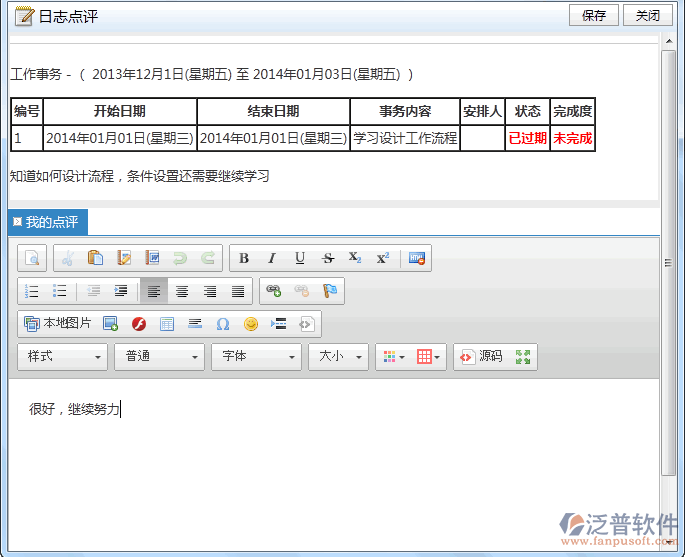Insert a Flash object
The width and height of the screenshot is (689, 557).
point(139,324)
